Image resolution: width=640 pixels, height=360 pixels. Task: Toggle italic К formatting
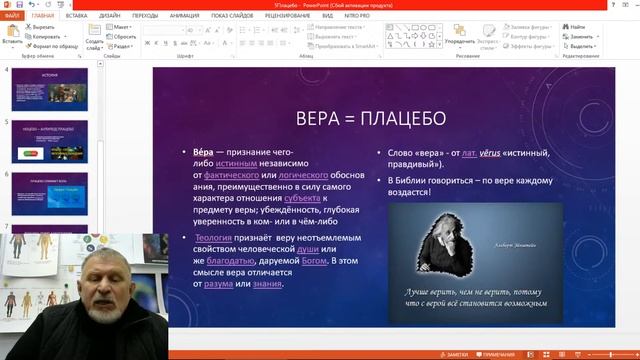tap(156, 43)
